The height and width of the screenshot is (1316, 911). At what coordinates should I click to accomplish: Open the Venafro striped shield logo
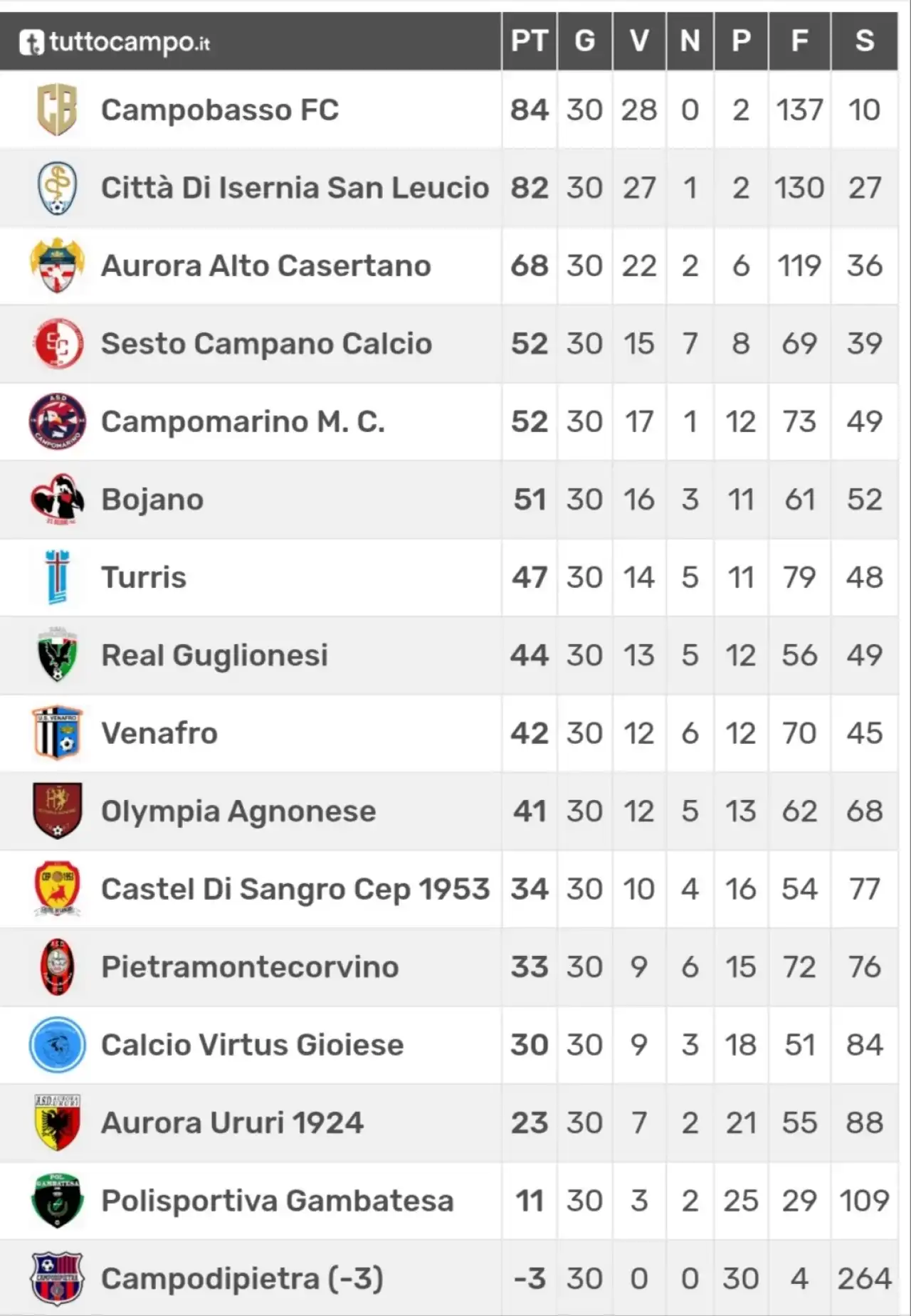(57, 733)
